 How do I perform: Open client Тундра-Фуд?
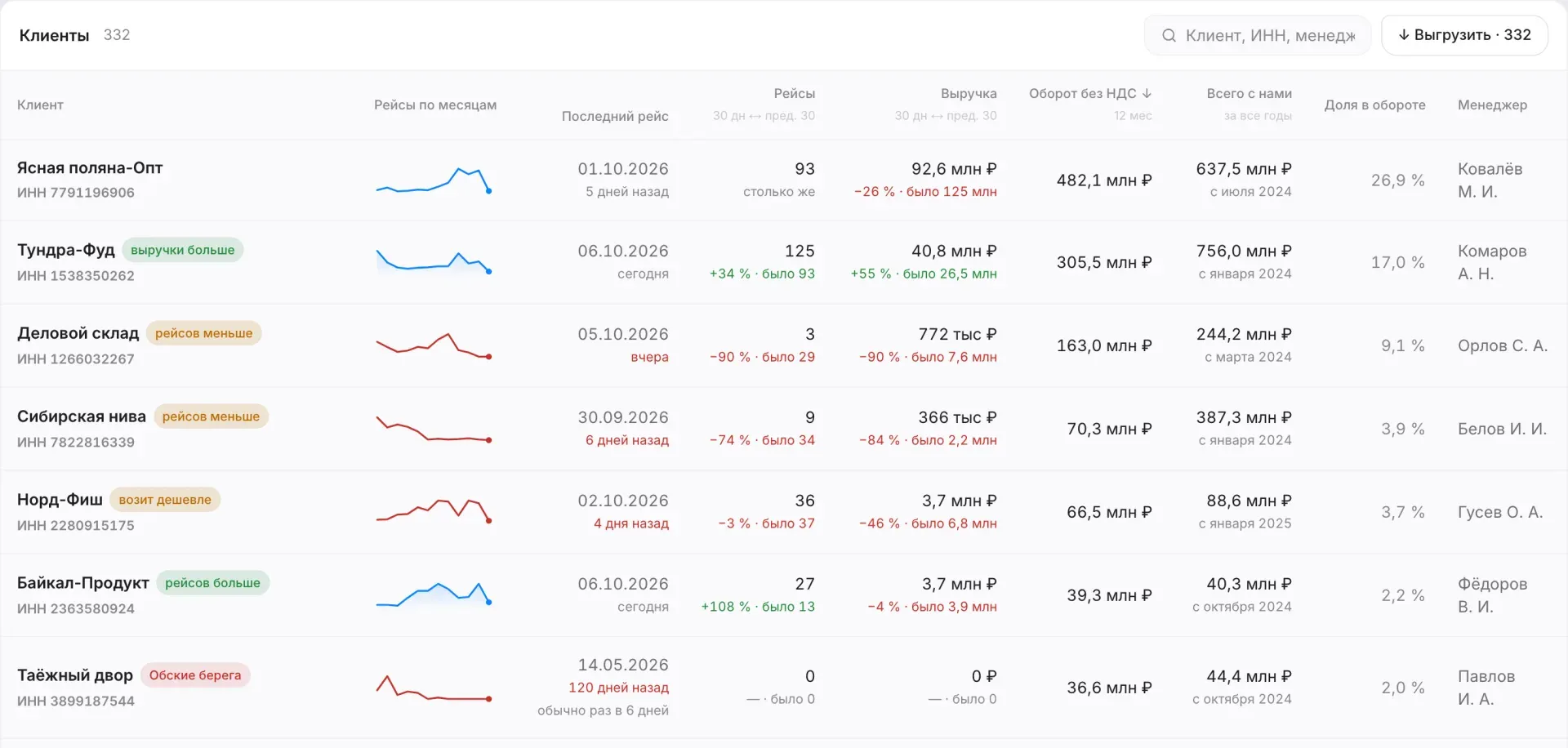66,250
